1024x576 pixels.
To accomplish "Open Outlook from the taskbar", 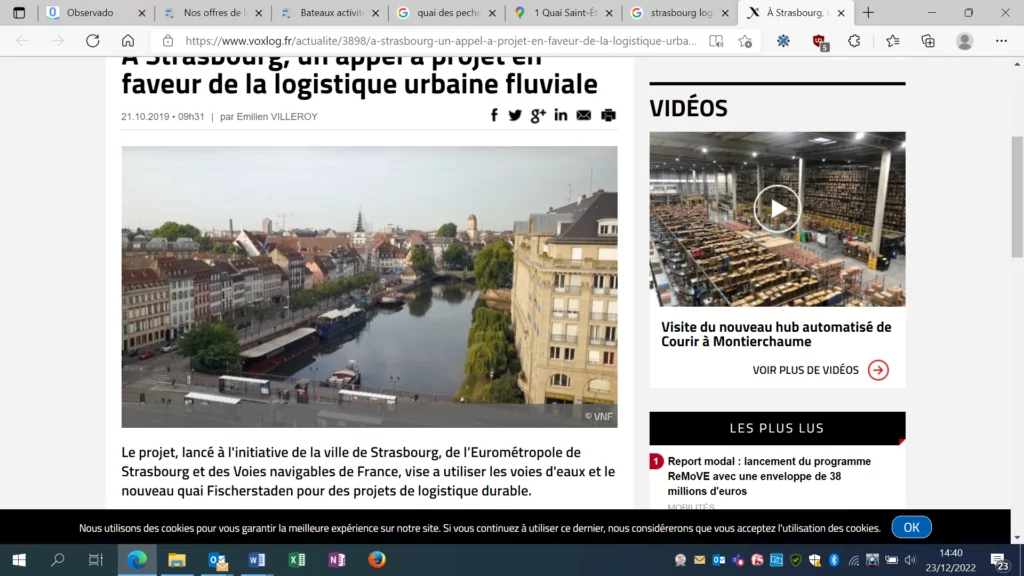I will click(217, 560).
